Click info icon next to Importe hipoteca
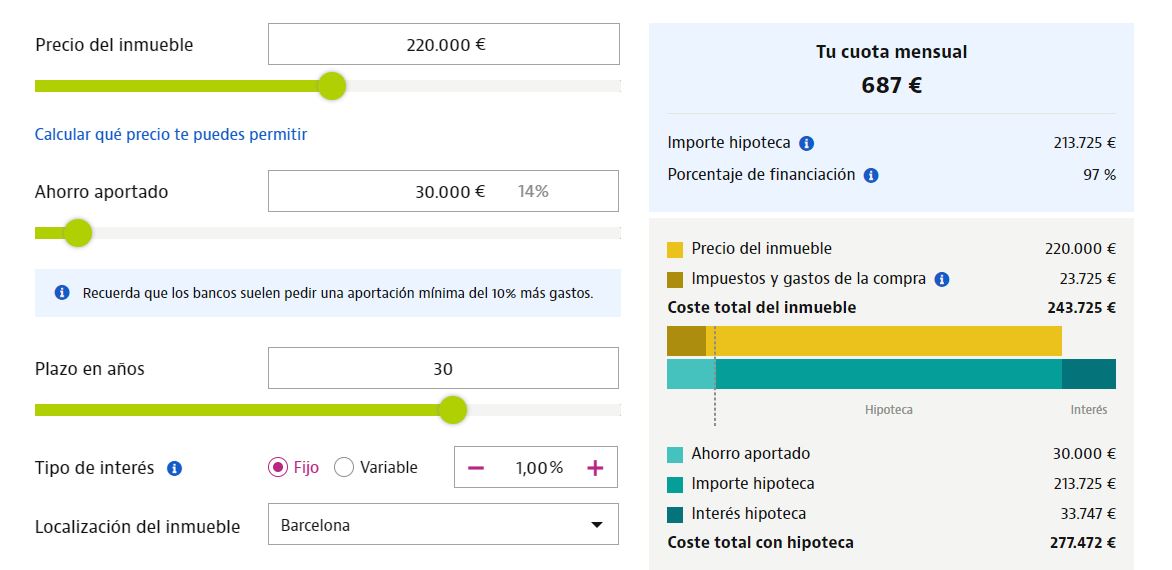 [x=807, y=143]
